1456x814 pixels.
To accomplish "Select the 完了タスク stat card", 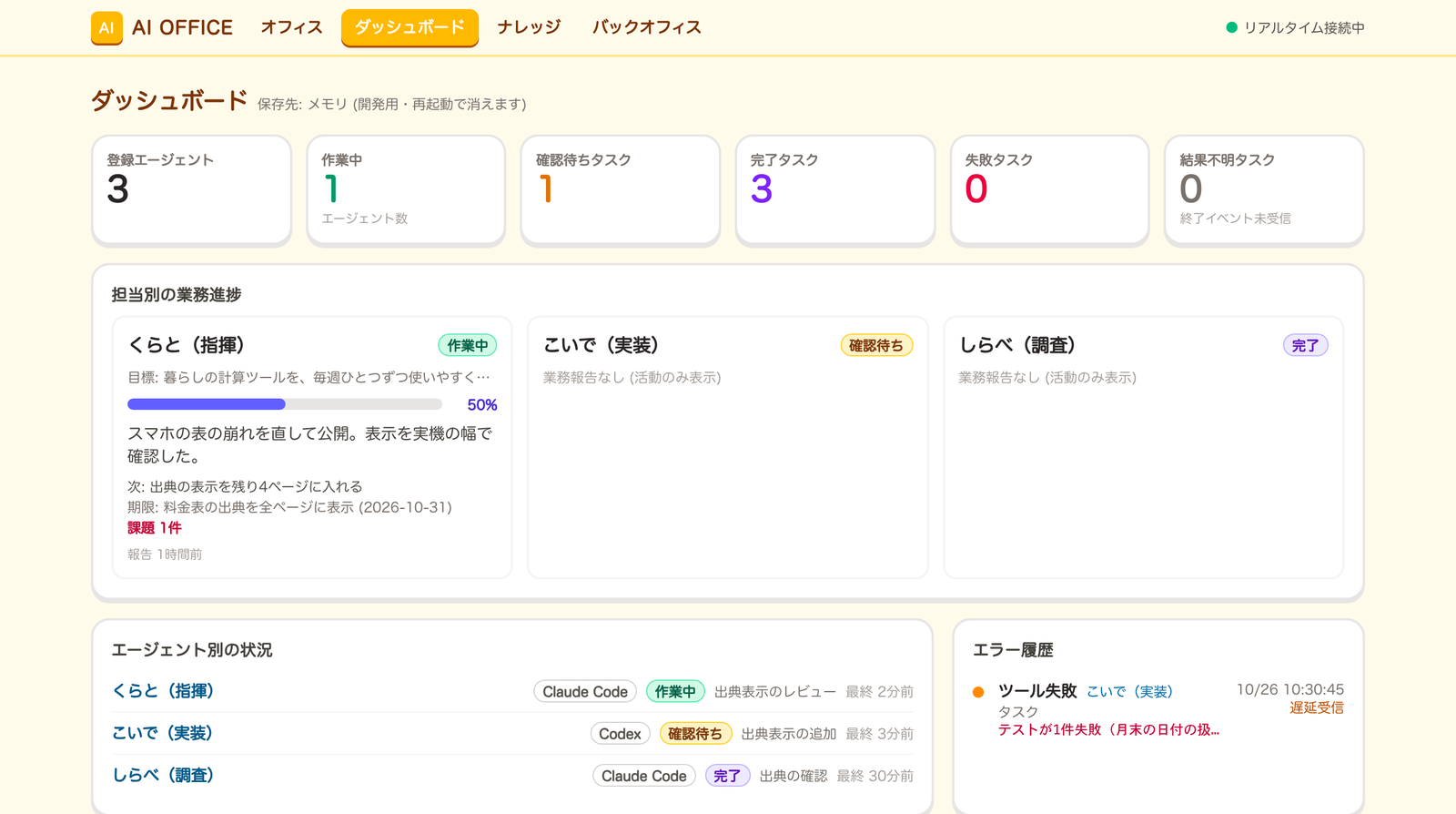I will click(835, 189).
